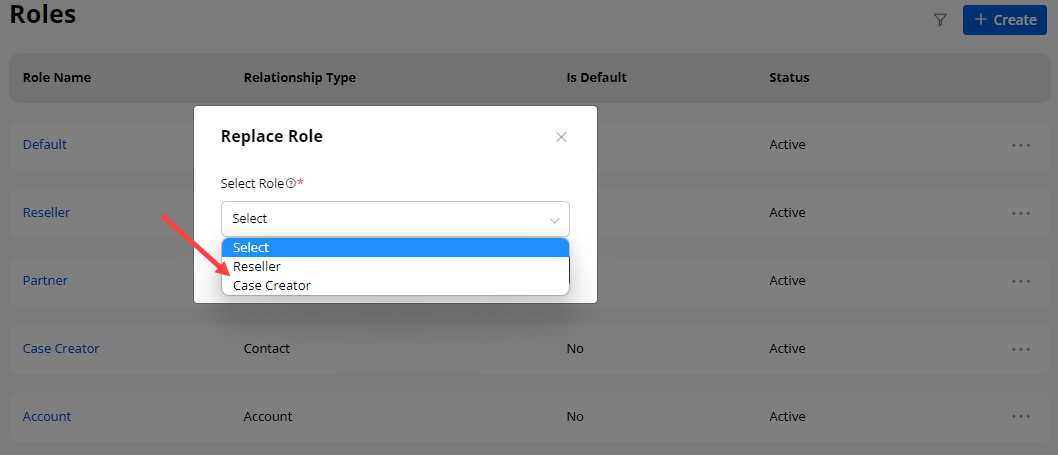Open the Account role link
Screen dimensions: 1058x455
pyautogui.click(x=47, y=417)
